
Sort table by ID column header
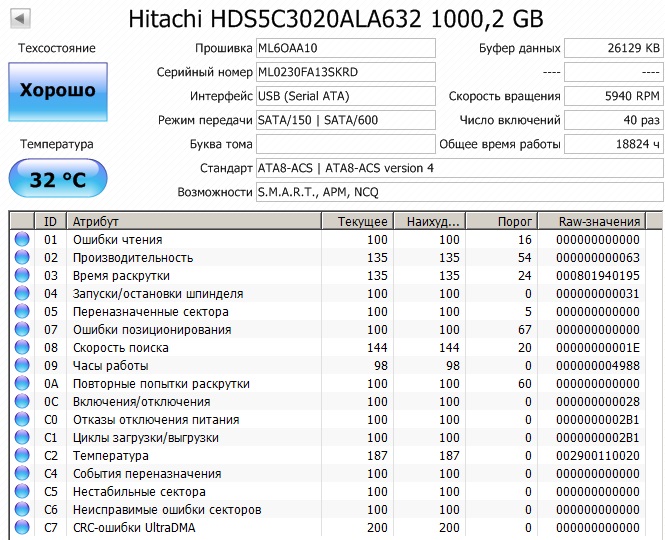(x=50, y=221)
